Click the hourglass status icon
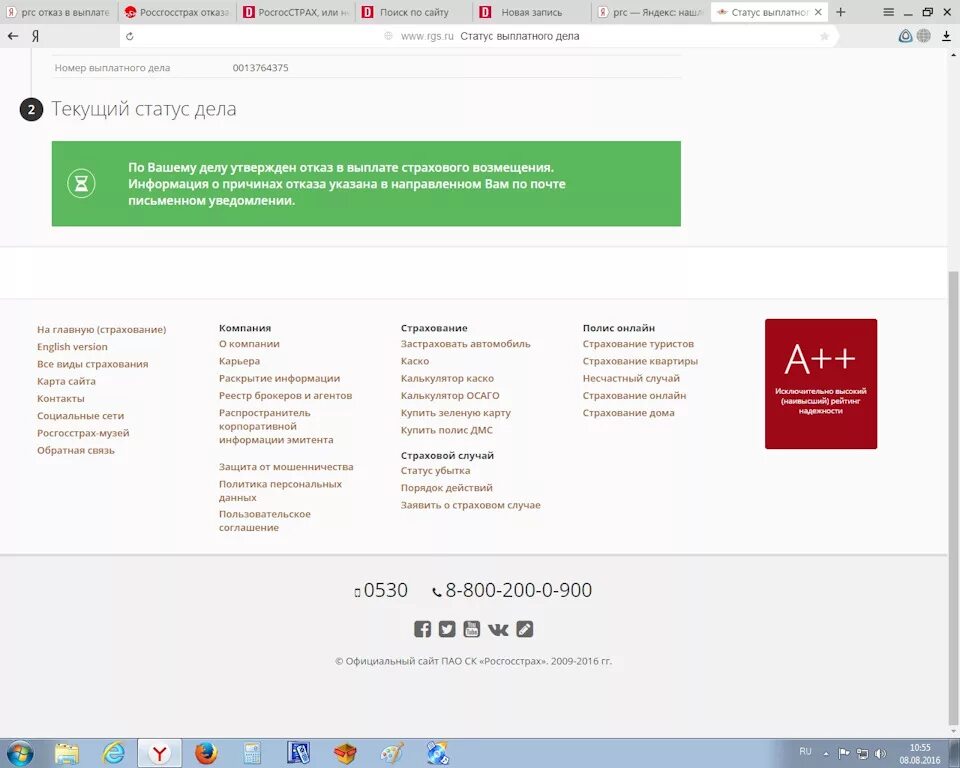960x768 pixels. tap(81, 183)
